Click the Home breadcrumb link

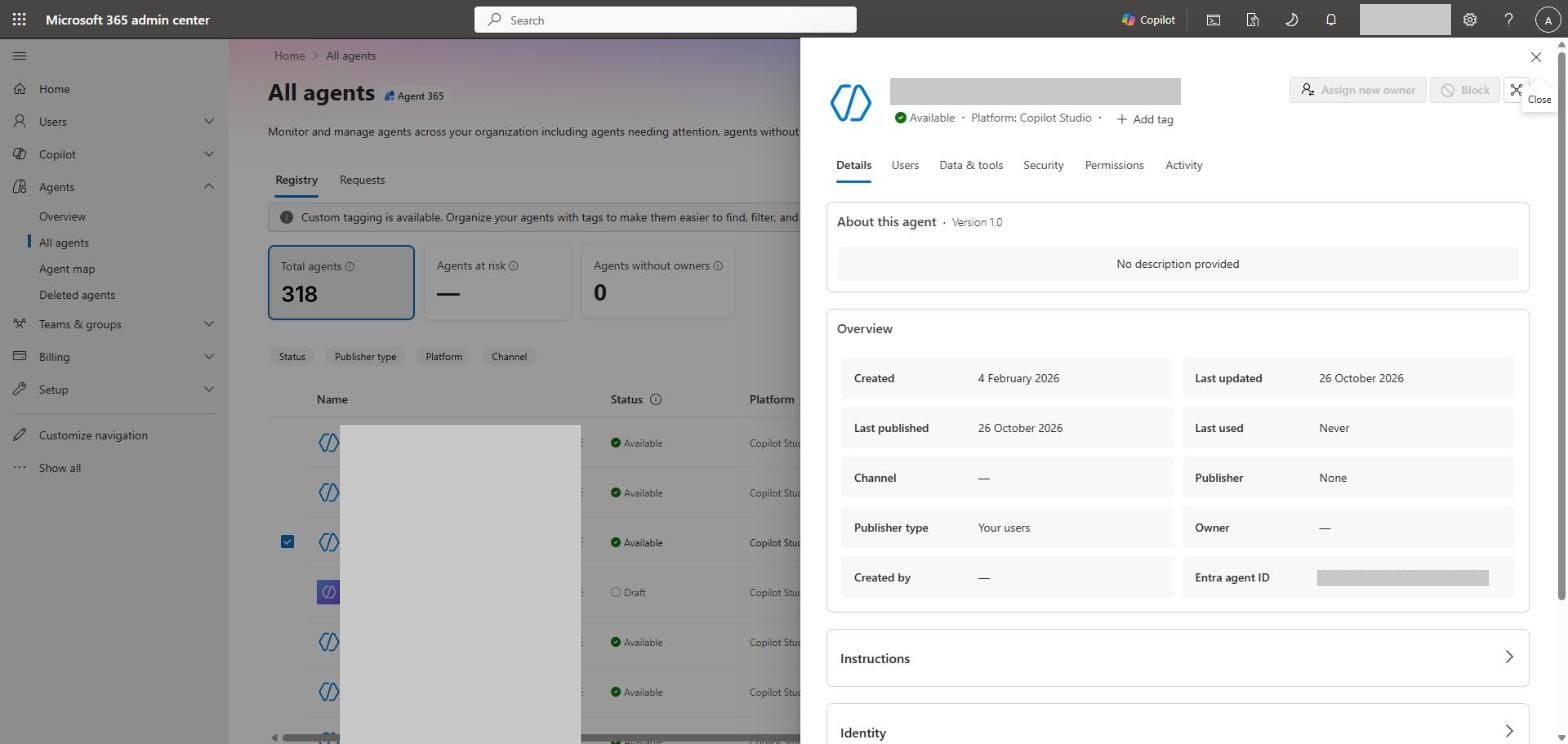point(289,56)
